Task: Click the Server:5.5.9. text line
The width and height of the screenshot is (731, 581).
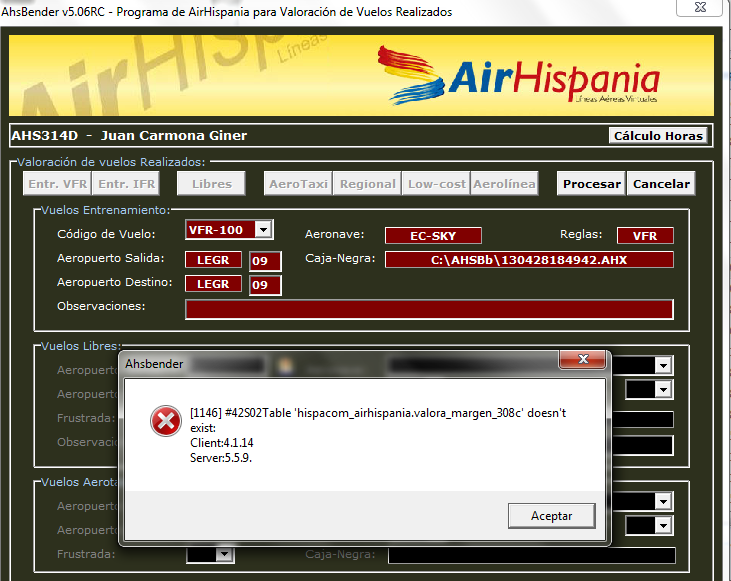Action: 221,458
